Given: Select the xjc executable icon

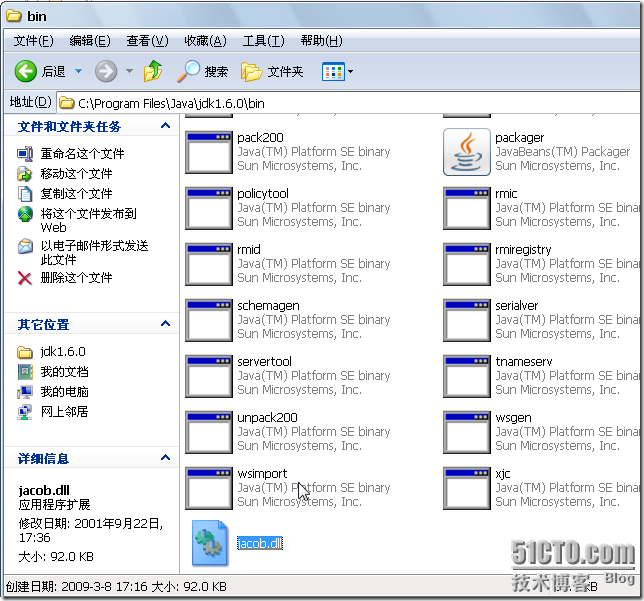Looking at the screenshot, I should coord(467,488).
